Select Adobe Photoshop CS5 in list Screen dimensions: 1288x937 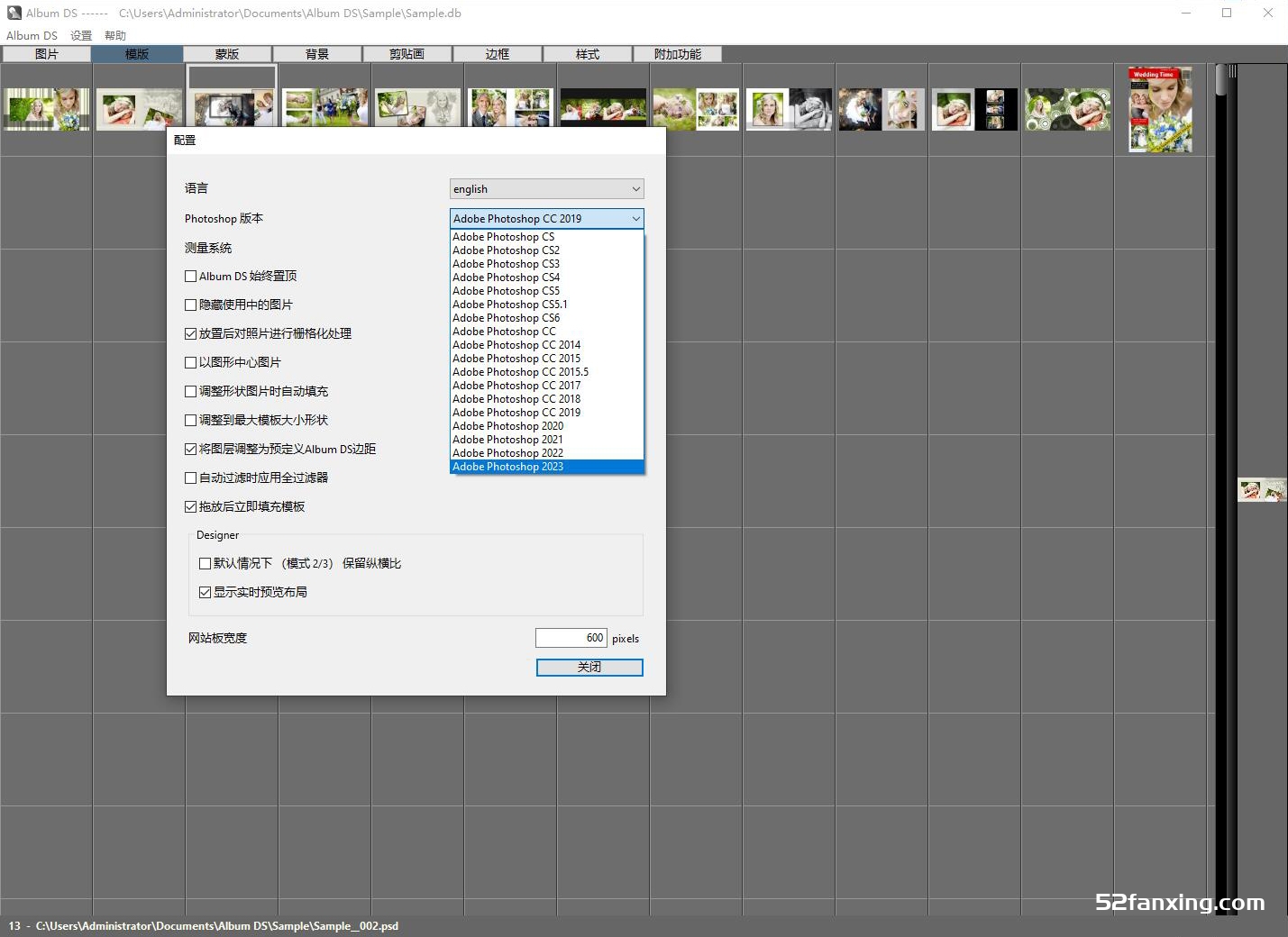(x=547, y=291)
